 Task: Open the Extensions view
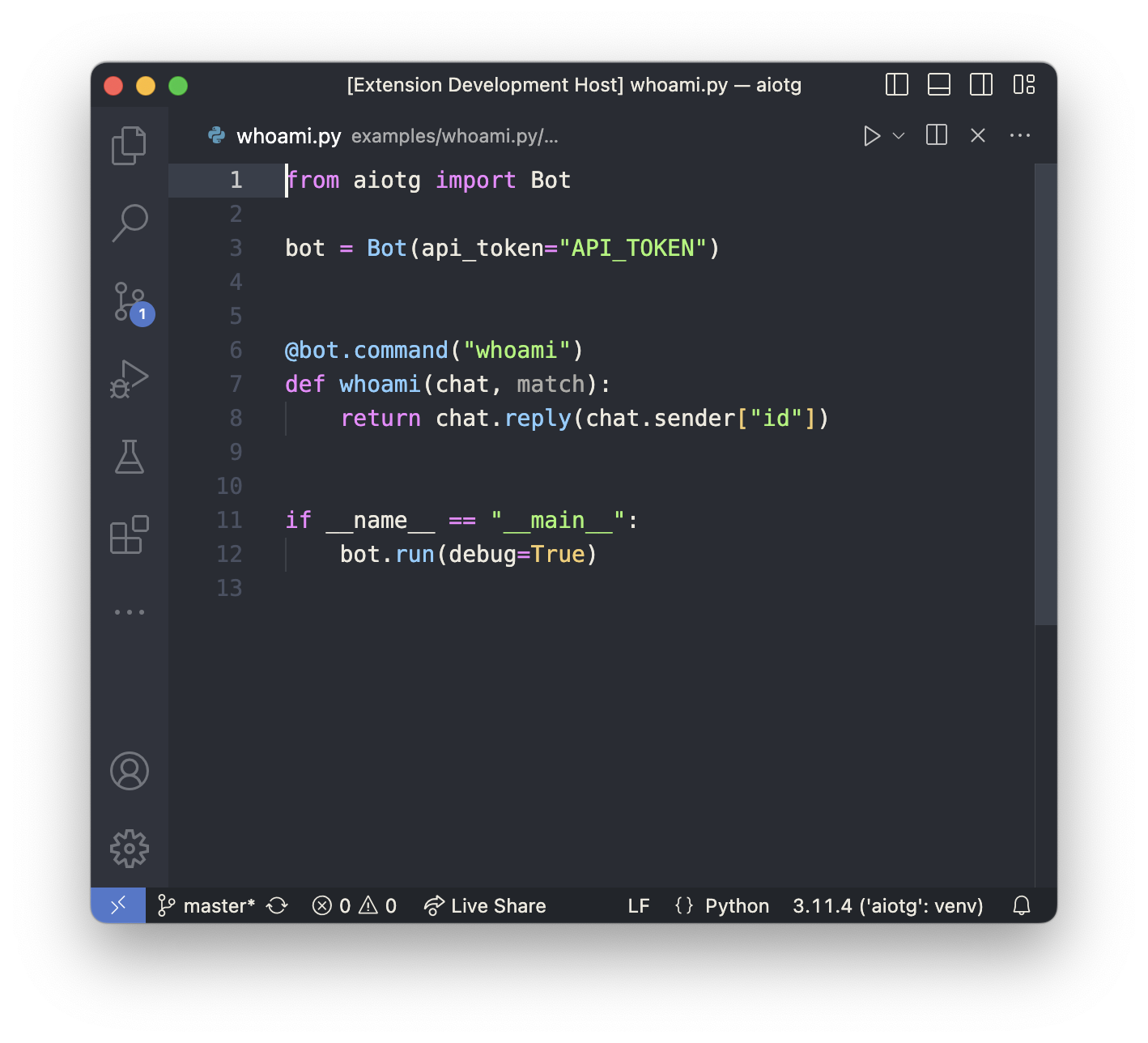pyautogui.click(x=129, y=534)
